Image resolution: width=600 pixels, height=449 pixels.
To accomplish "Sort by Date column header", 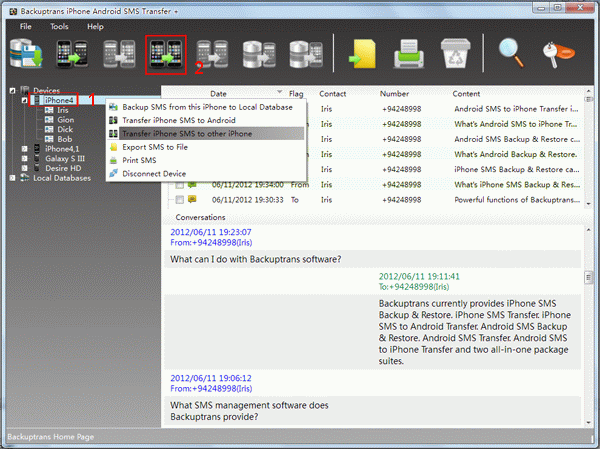I will [218, 94].
